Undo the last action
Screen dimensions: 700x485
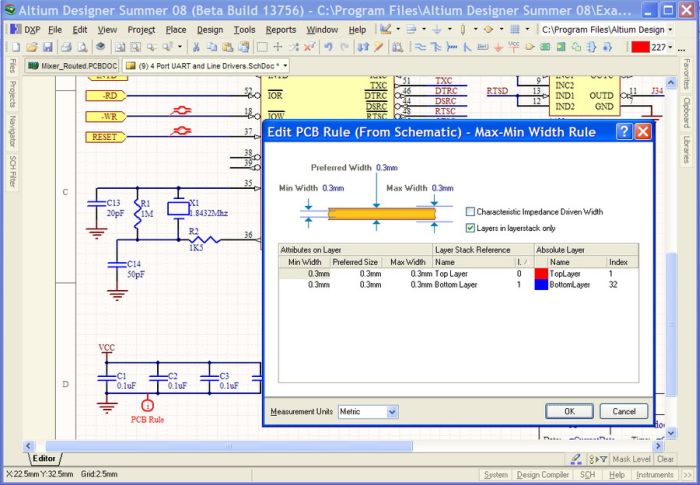click(x=328, y=47)
